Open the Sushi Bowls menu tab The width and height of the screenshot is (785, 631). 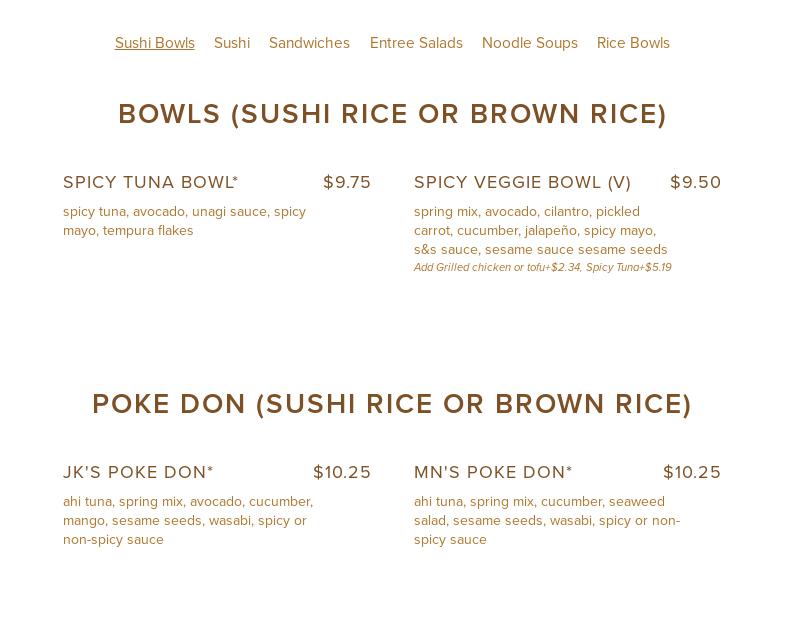155,43
